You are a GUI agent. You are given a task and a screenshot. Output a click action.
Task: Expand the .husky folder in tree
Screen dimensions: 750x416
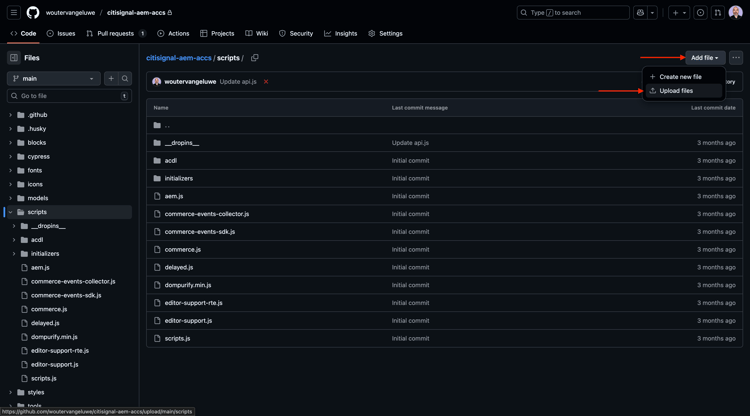pos(11,129)
